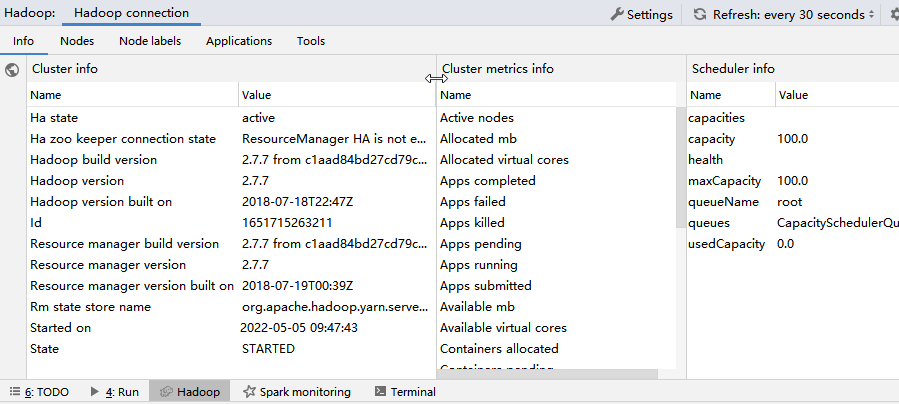Viewport: 899px width, 404px height.
Task: Open the 4: Run tool window
Action: pos(115,392)
